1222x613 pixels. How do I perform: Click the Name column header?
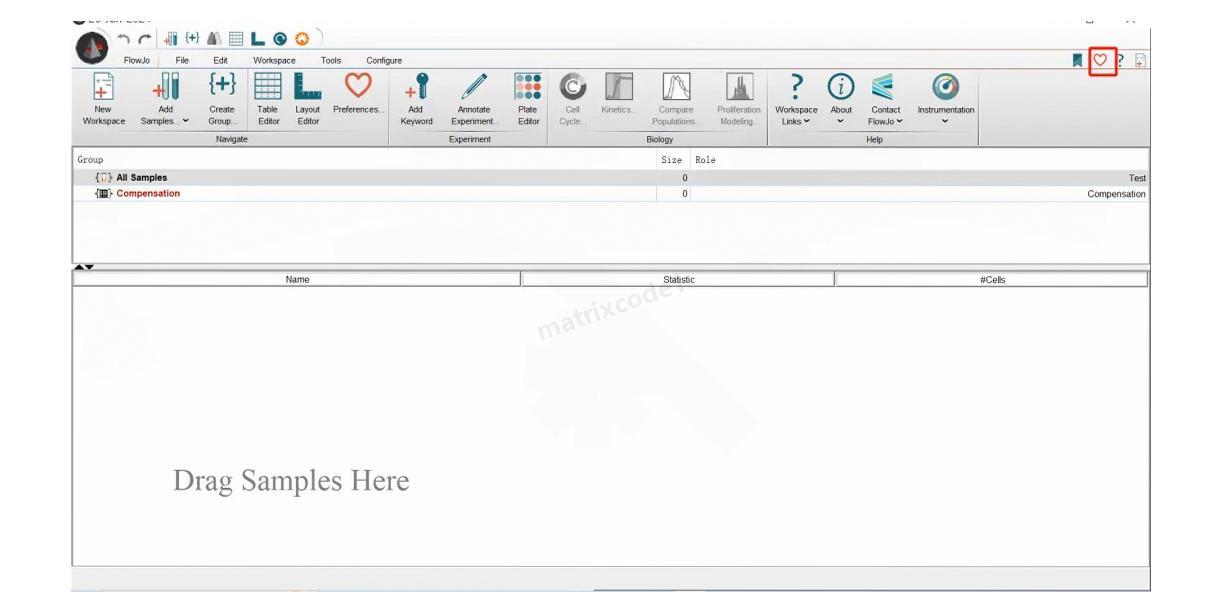(297, 280)
